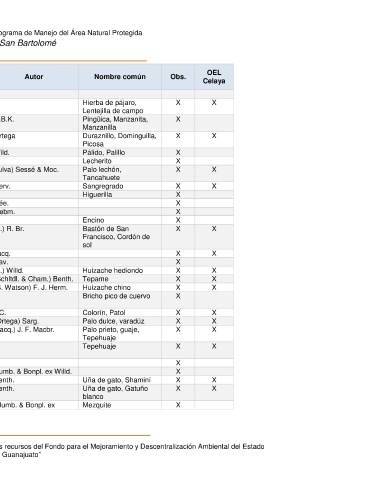Click the Tepame common name

coord(95,279)
